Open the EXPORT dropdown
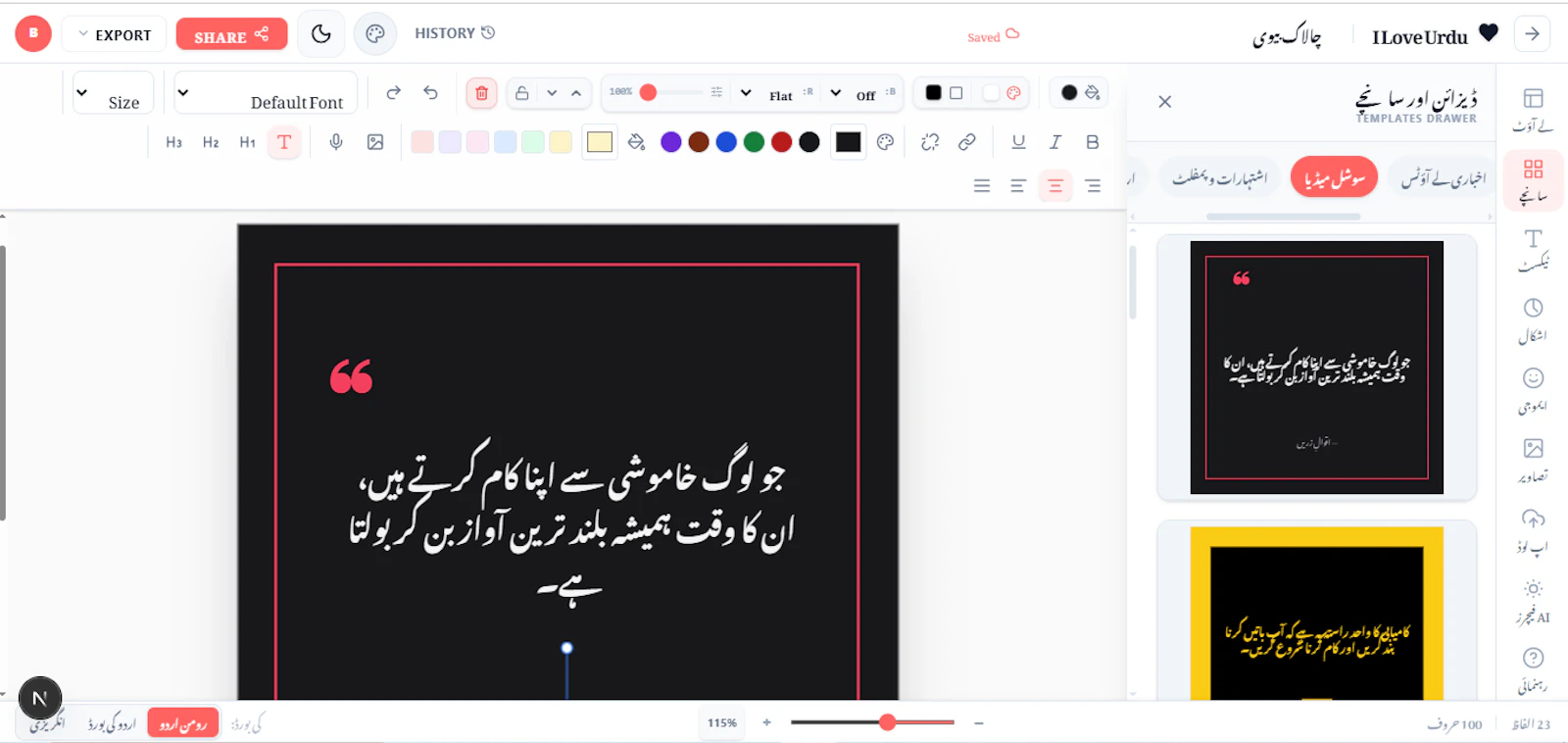This screenshot has width=1568, height=743. point(115,34)
